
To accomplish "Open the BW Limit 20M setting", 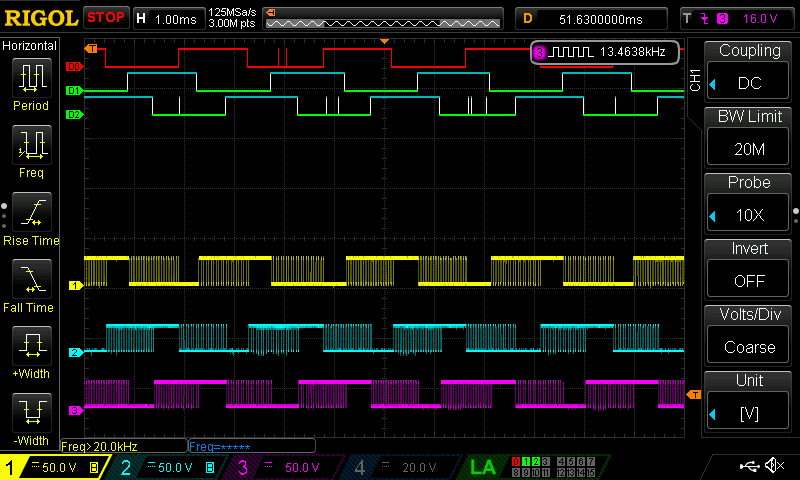I will pyautogui.click(x=748, y=136).
